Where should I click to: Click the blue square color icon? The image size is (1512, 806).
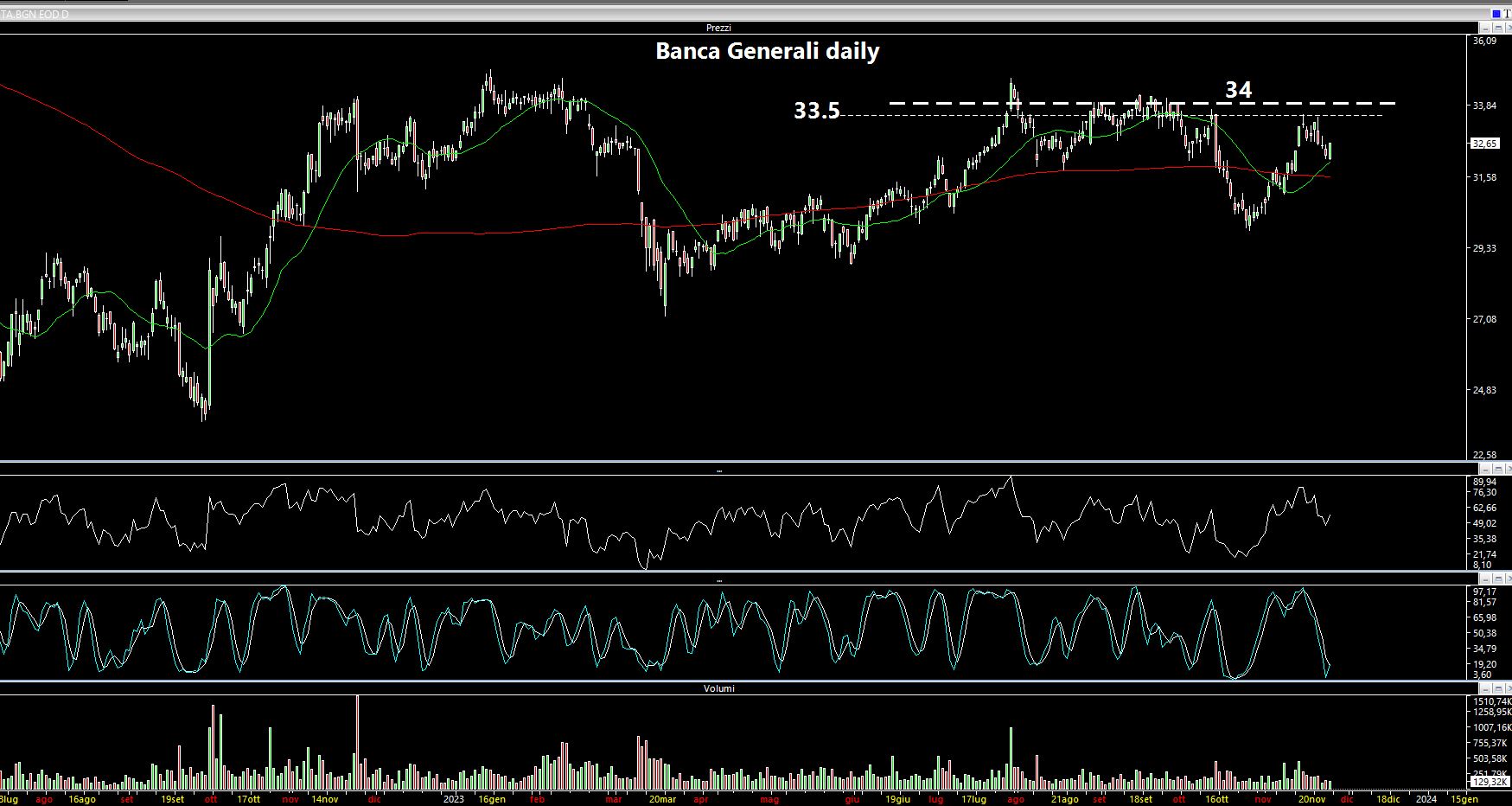click(x=1496, y=14)
